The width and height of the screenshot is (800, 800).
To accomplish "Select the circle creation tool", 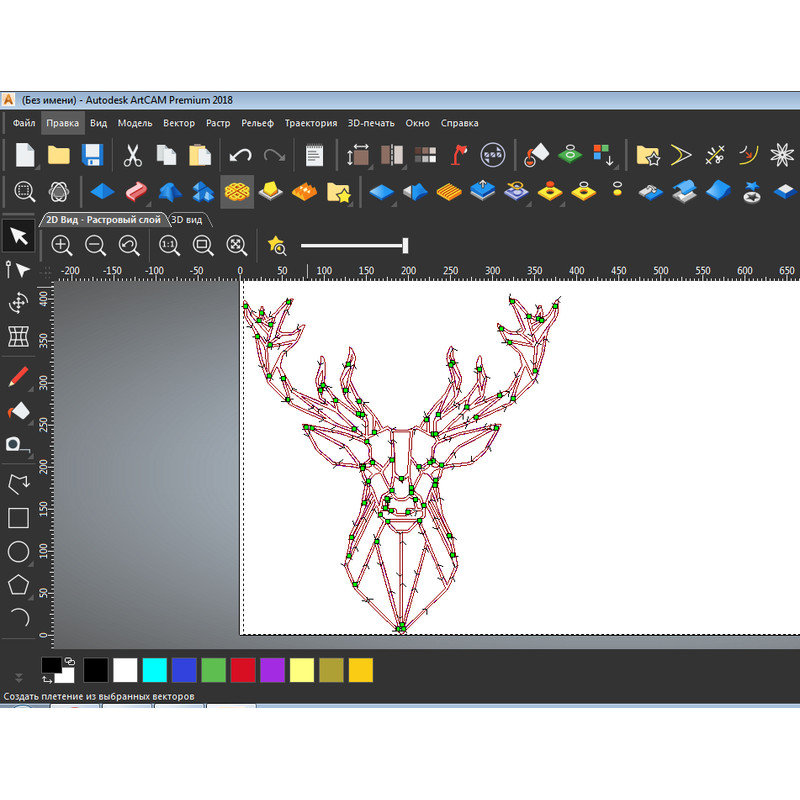I will pos(18,551).
